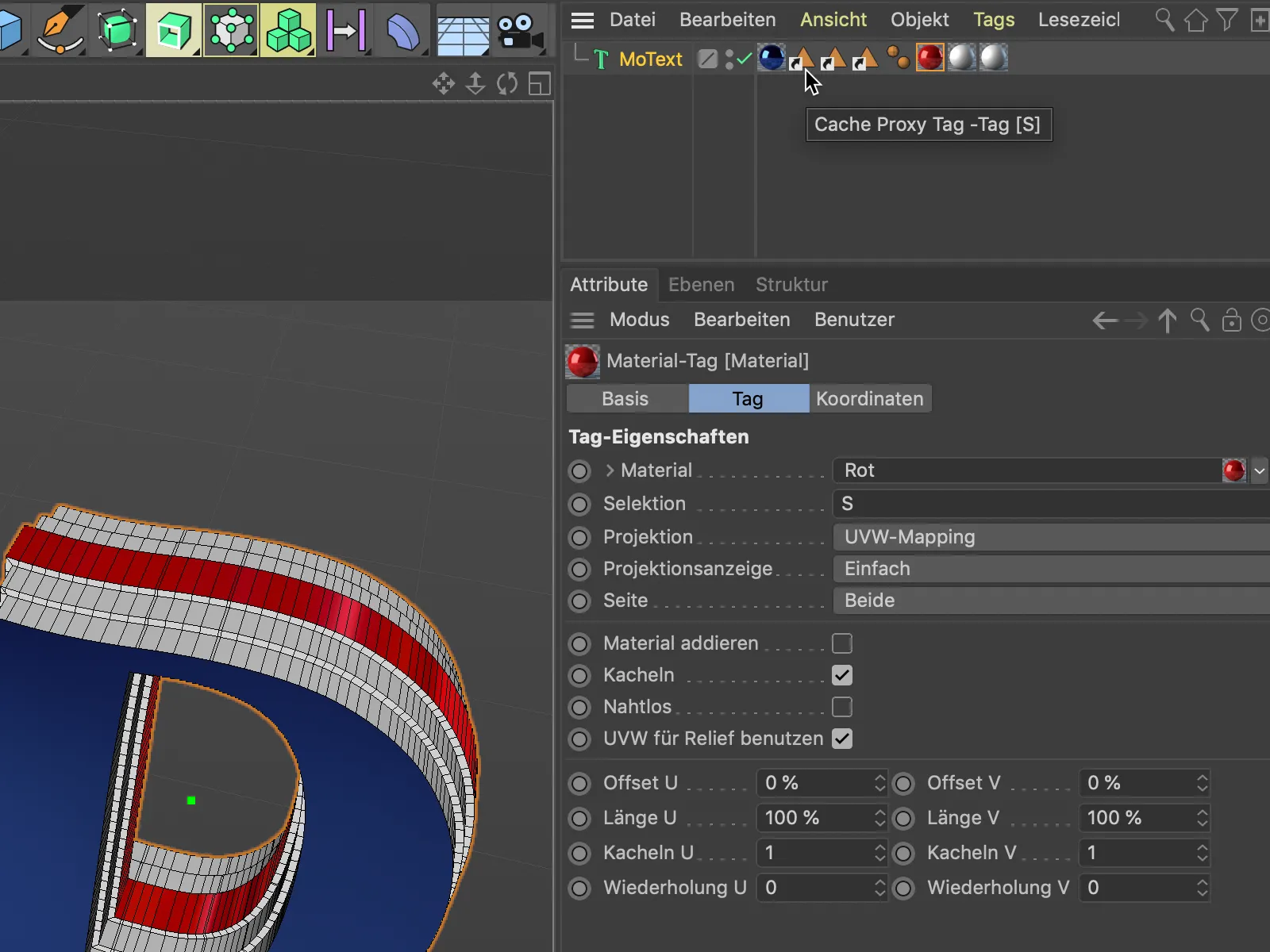Use the viewport move navigation icon
This screenshot has width=1270, height=952.
[x=444, y=83]
